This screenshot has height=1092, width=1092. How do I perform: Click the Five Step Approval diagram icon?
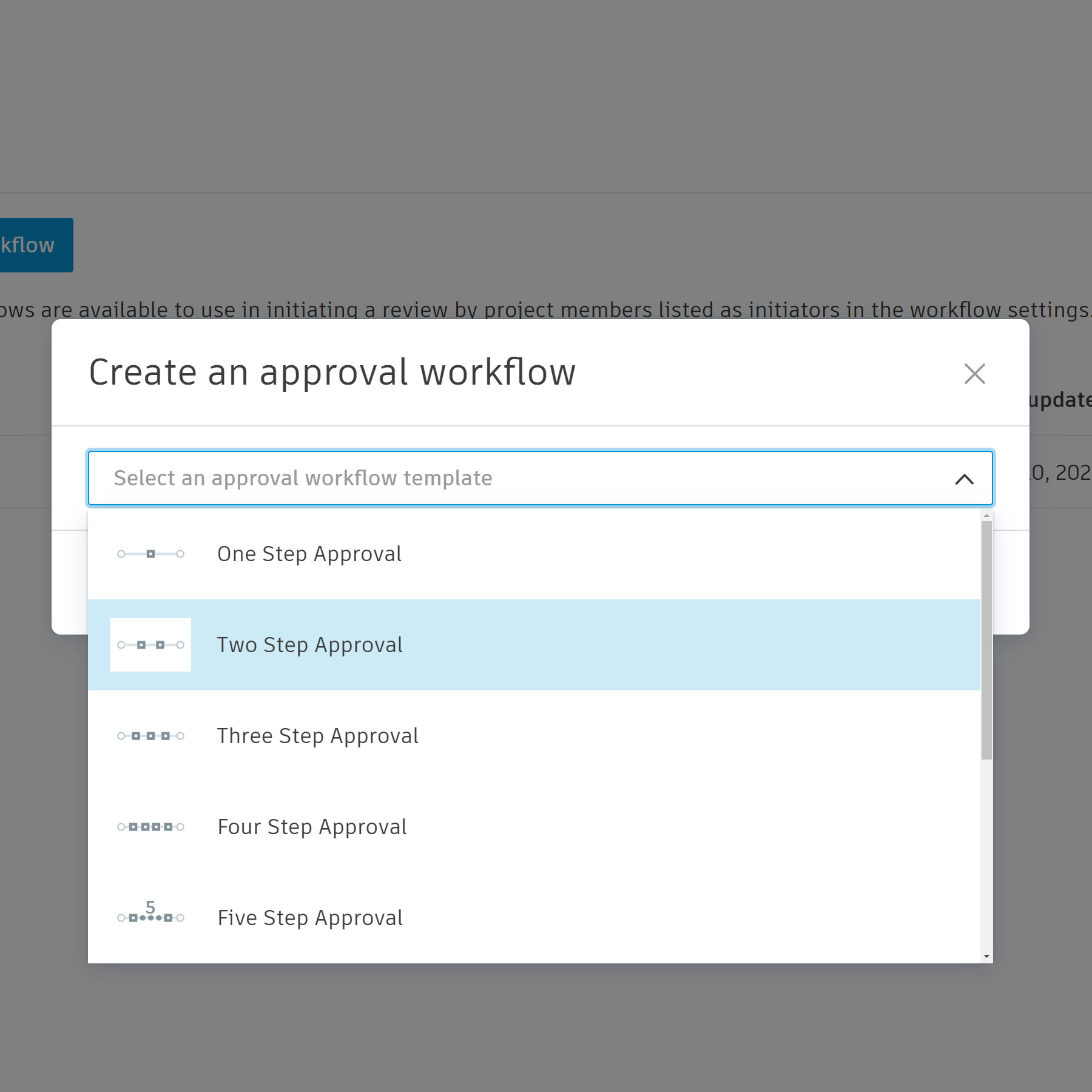(150, 917)
